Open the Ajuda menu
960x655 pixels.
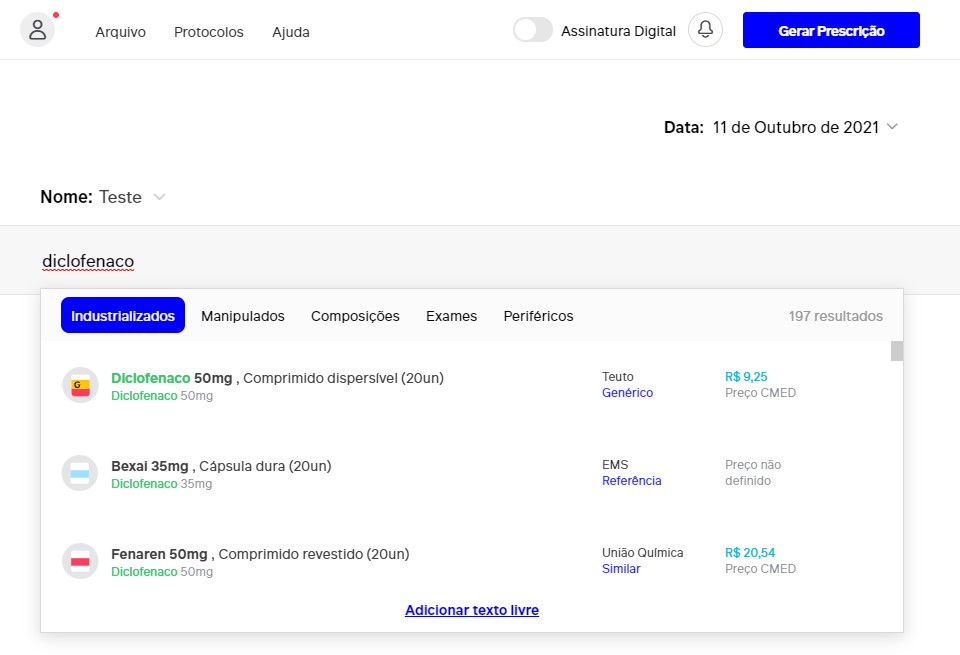290,32
